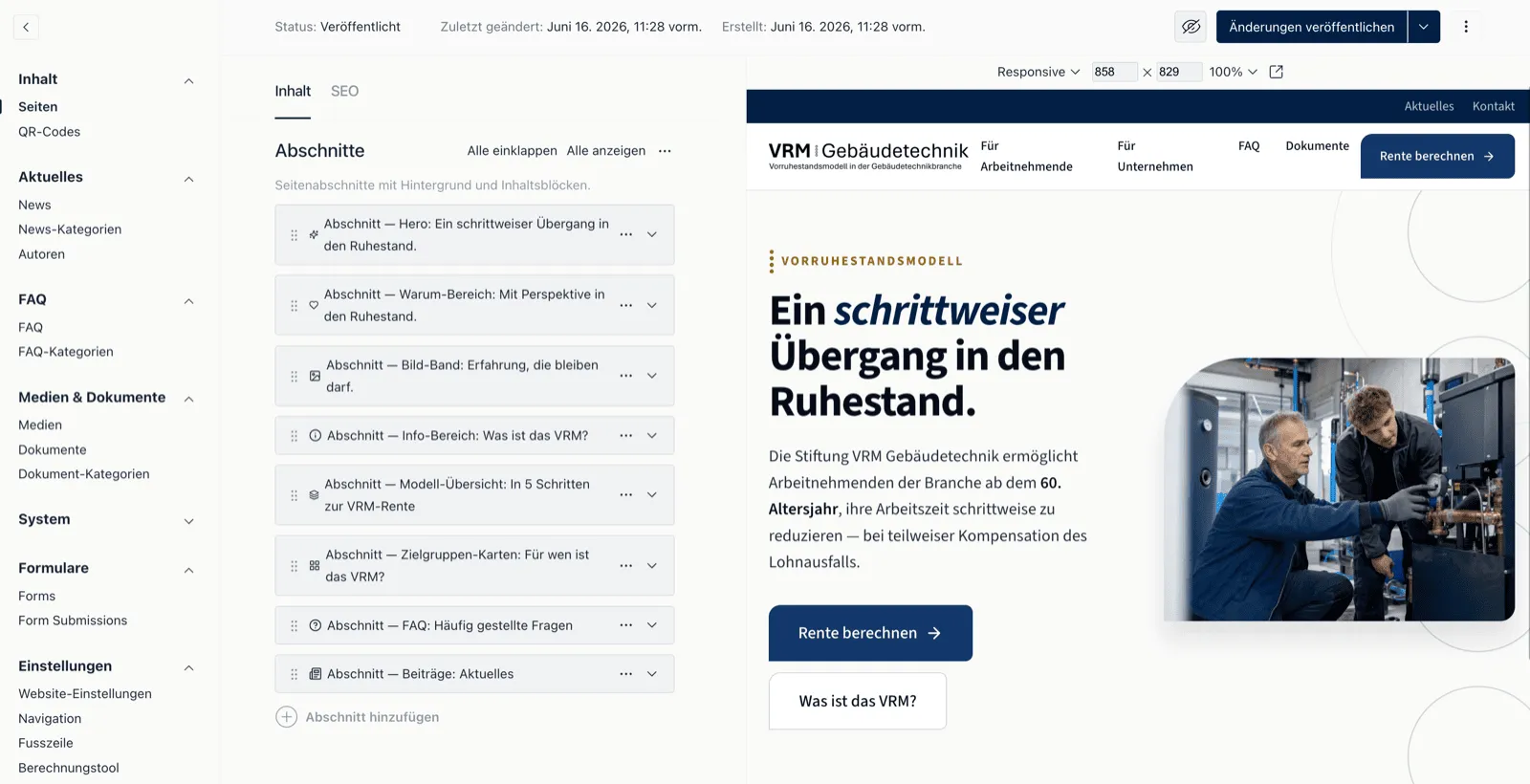Open options for Bild-Band section
The width and height of the screenshot is (1530, 784).
click(625, 376)
